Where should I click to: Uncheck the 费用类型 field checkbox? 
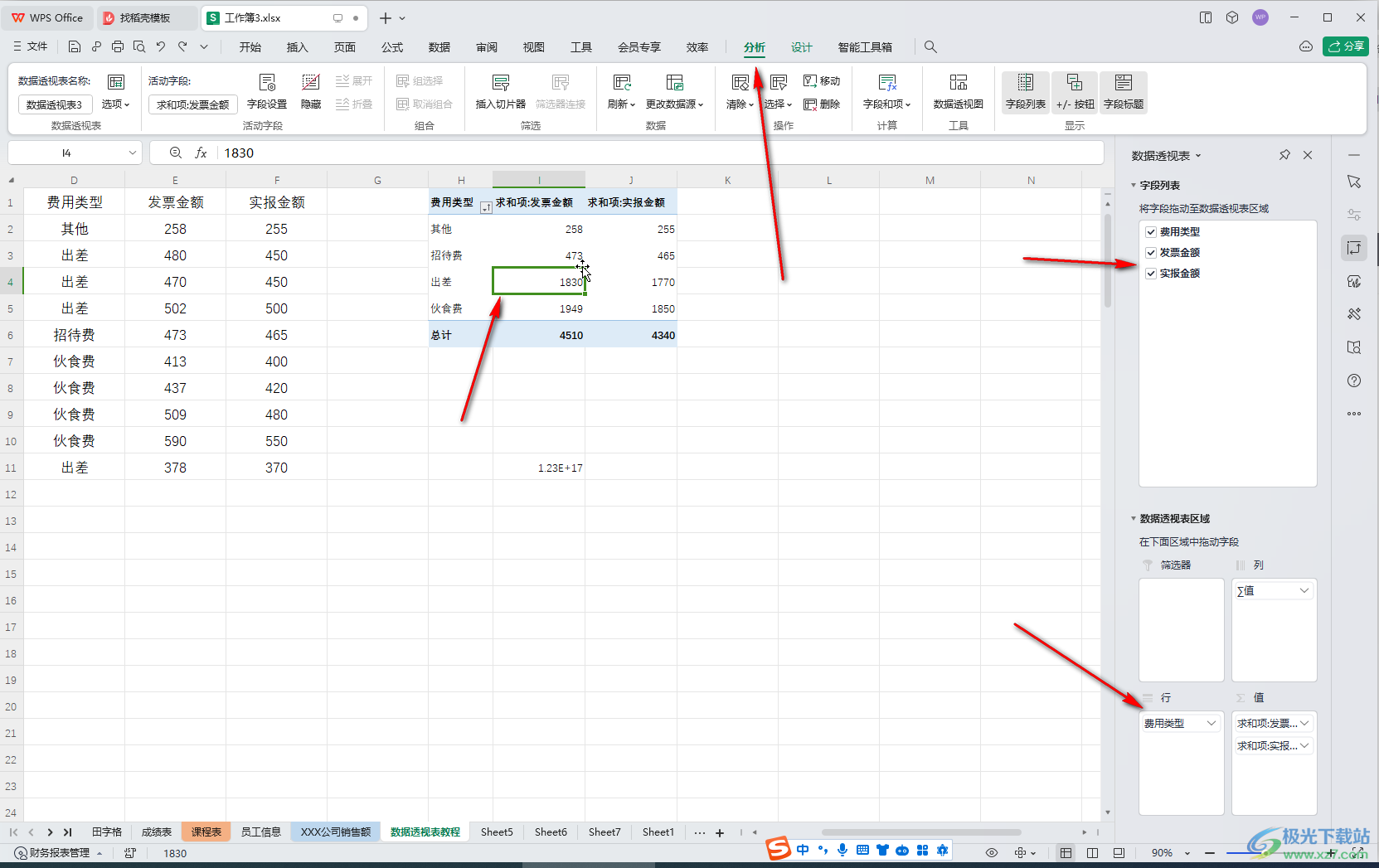click(1151, 232)
